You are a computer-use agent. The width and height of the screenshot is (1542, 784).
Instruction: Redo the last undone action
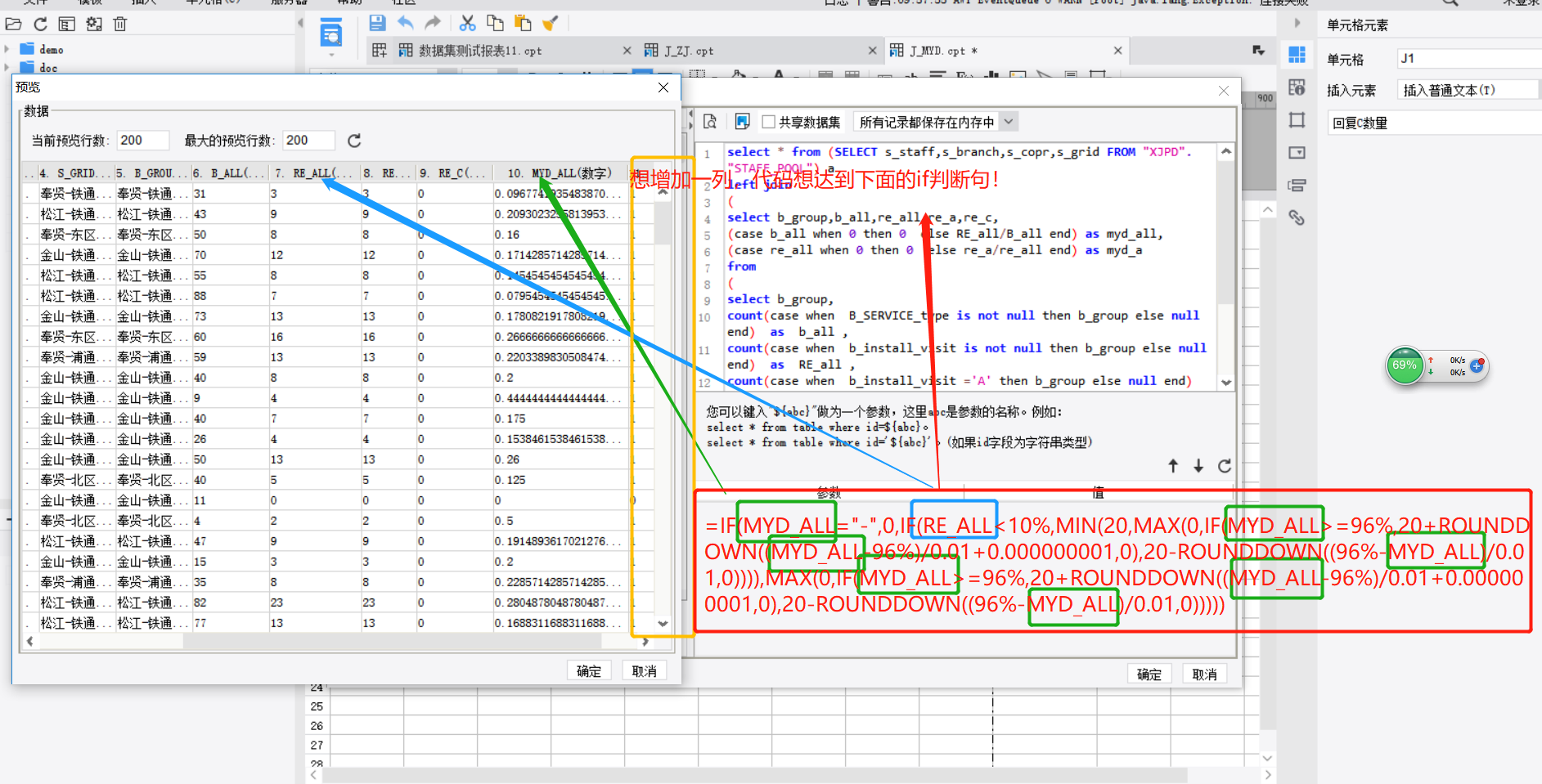[433, 23]
